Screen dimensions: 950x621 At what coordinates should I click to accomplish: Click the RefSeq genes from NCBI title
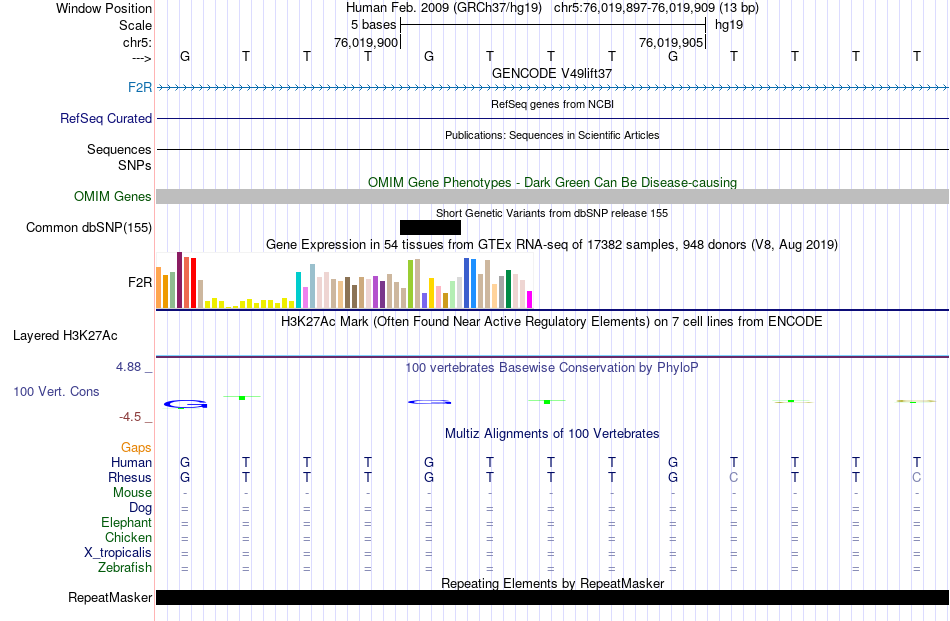click(552, 104)
